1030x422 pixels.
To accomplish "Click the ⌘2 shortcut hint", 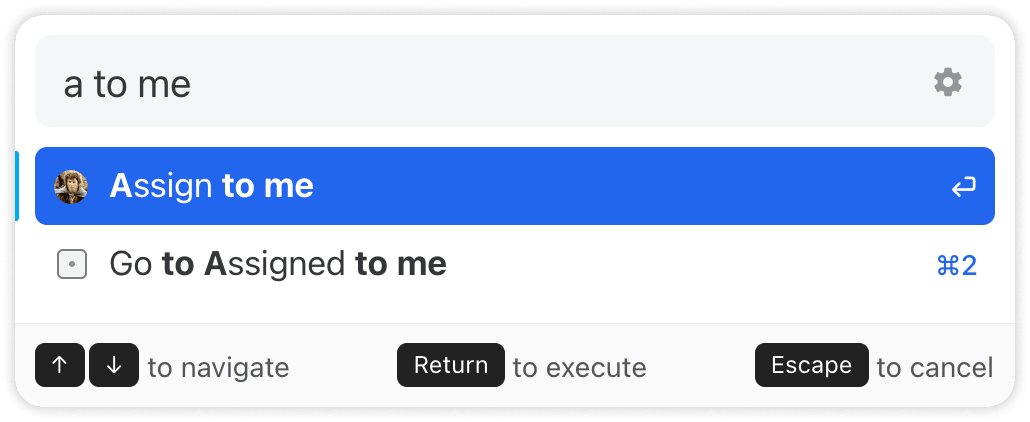I will [956, 265].
